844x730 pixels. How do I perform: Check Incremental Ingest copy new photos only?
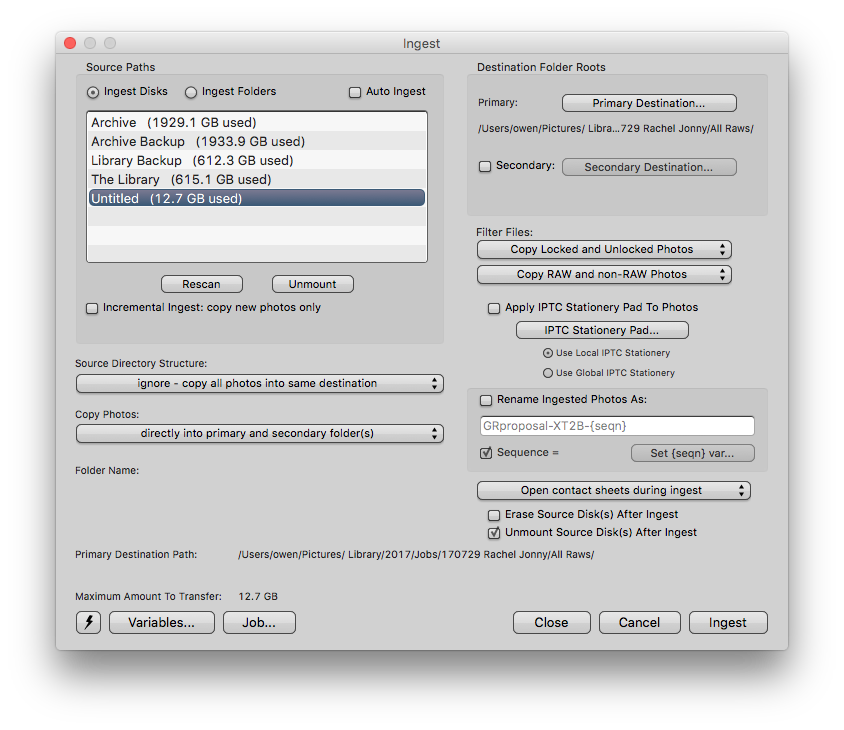[93, 308]
